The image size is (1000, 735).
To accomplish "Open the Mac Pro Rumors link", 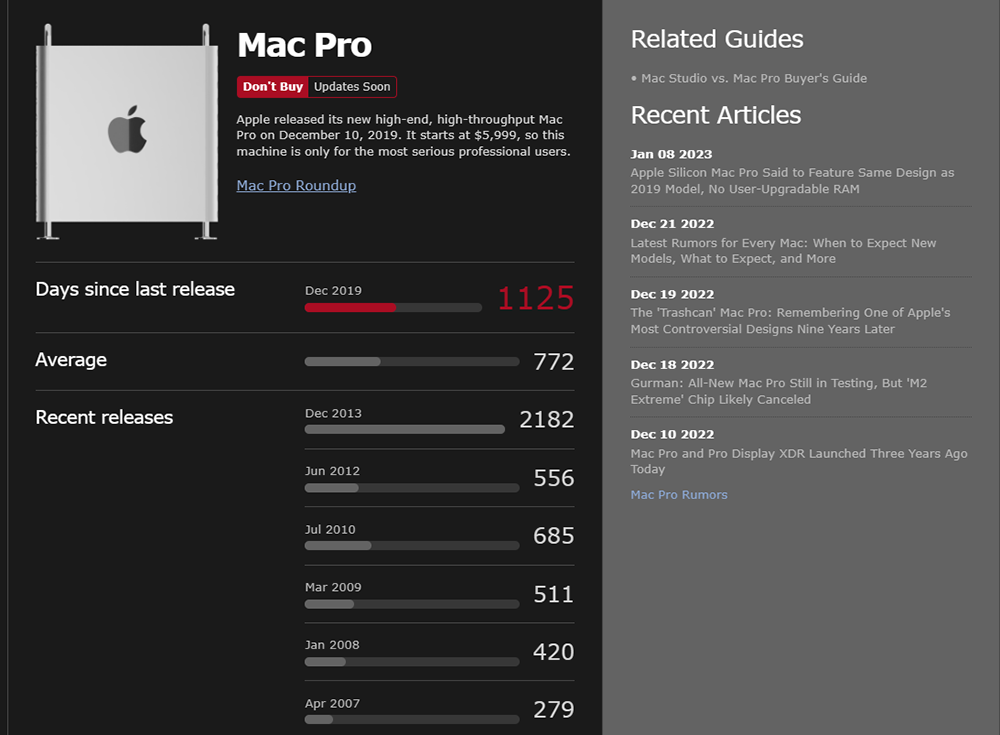I will click(679, 495).
